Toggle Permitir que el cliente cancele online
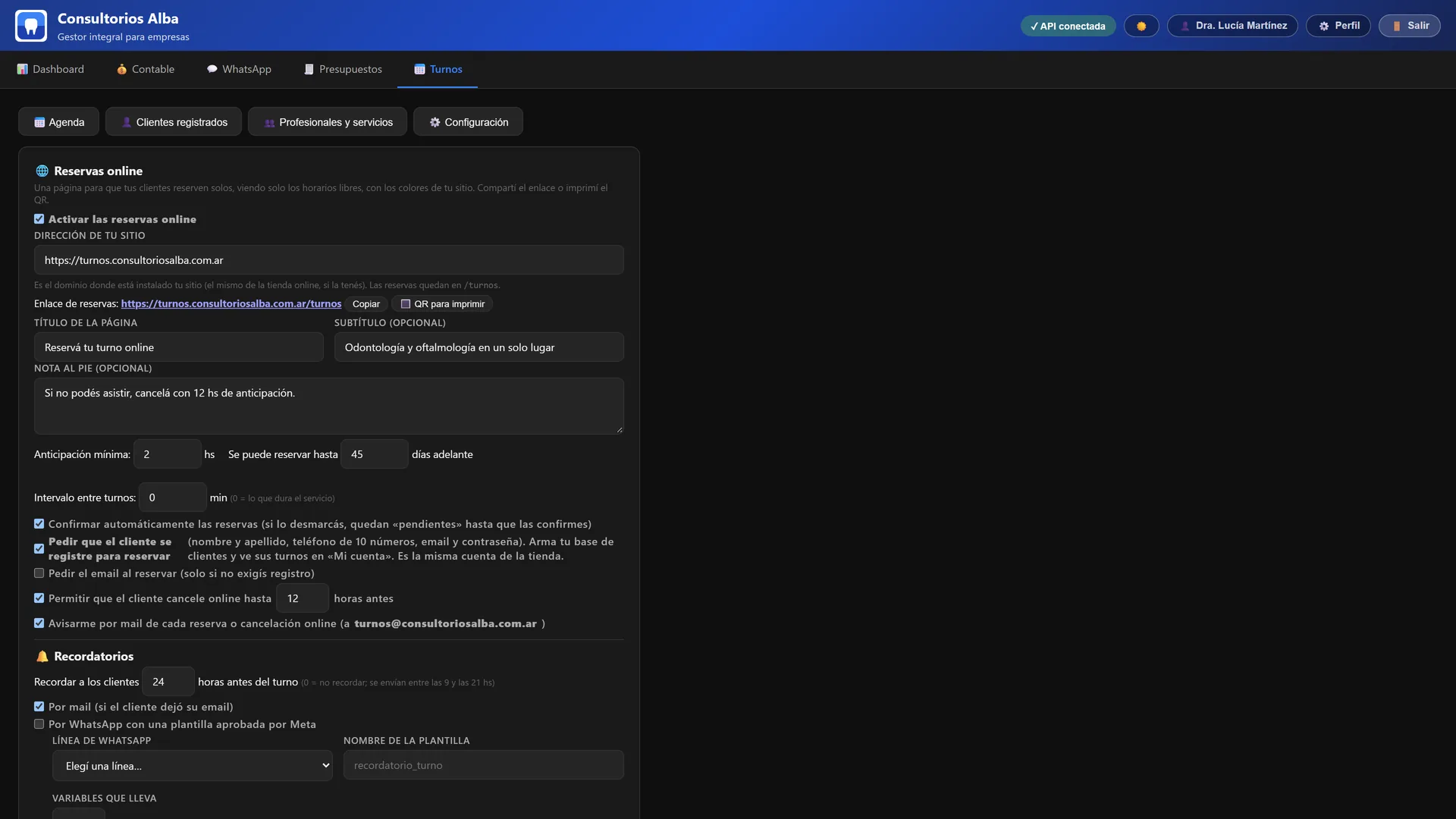This screenshot has height=819, width=1456. 39,598
